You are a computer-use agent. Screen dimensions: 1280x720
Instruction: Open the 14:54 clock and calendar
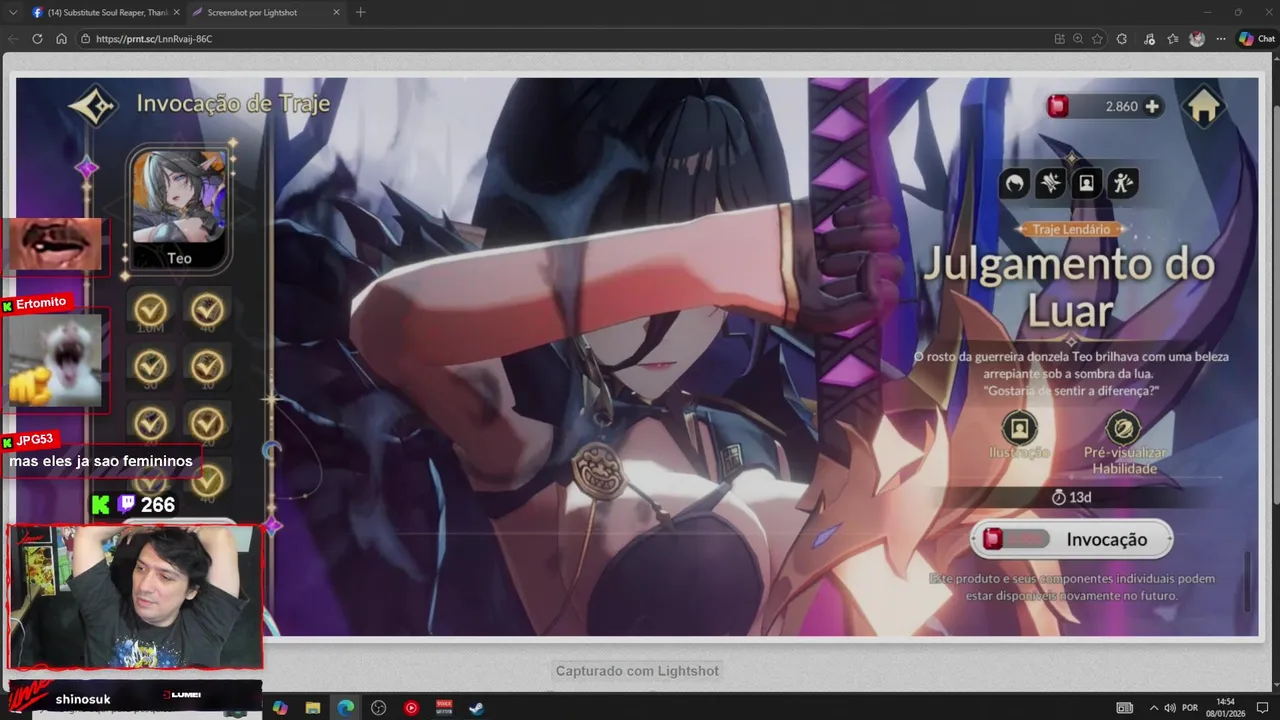1225,708
